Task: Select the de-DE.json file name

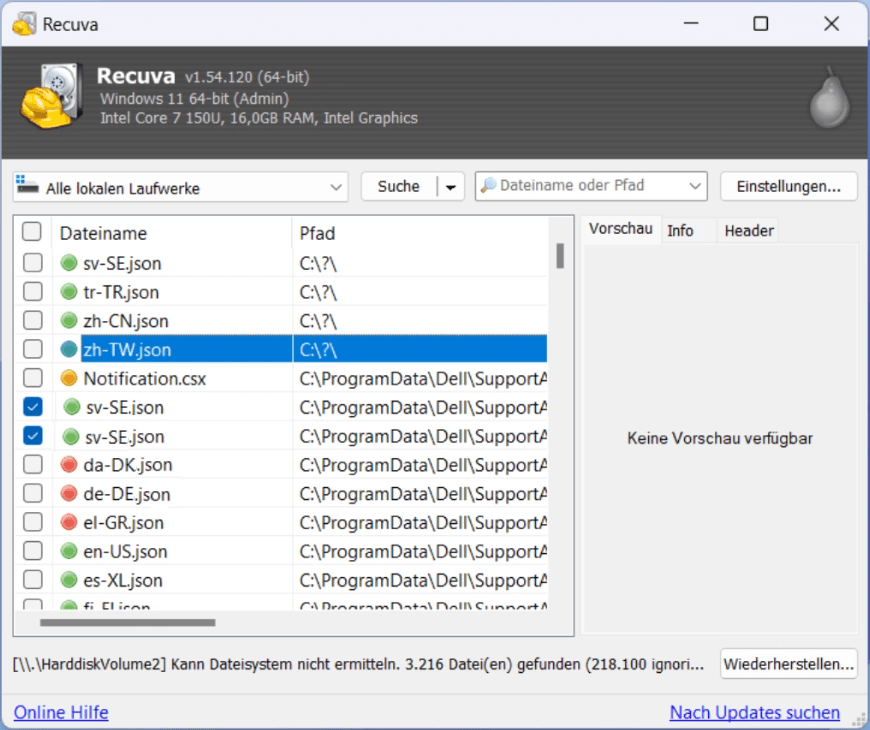Action: [x=127, y=494]
